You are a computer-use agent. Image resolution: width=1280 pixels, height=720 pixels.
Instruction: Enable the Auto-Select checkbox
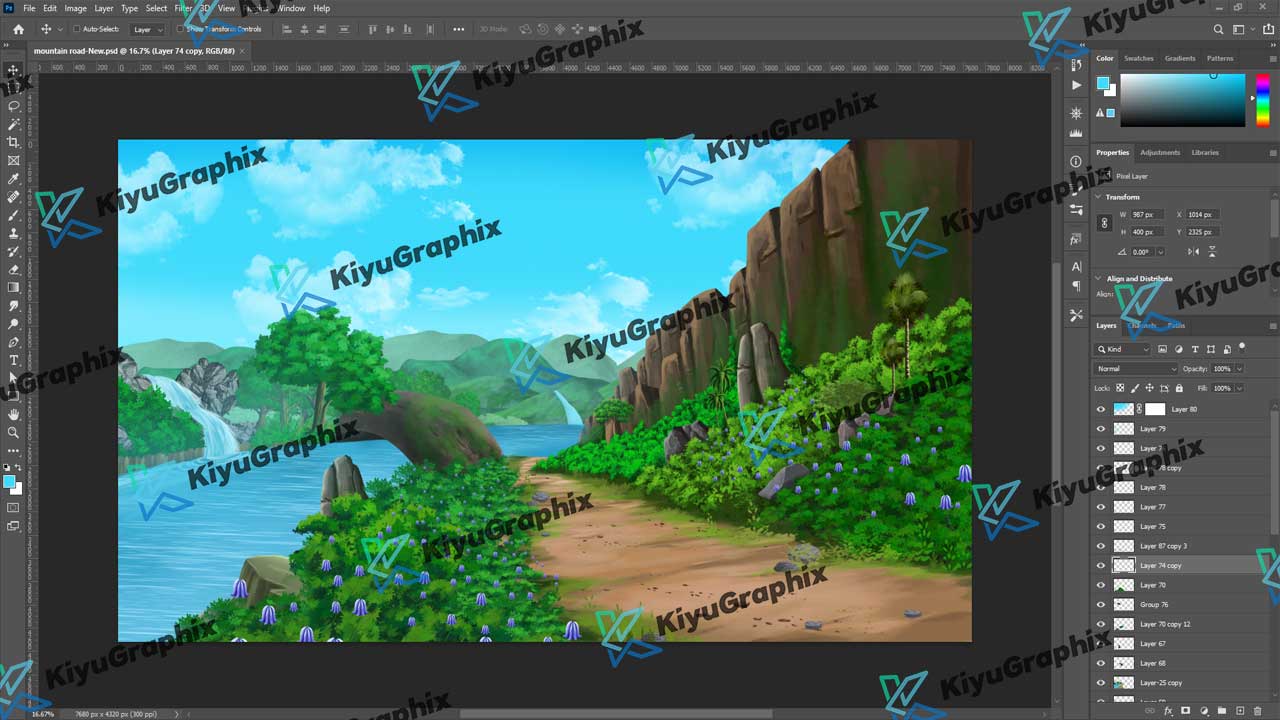click(x=76, y=29)
